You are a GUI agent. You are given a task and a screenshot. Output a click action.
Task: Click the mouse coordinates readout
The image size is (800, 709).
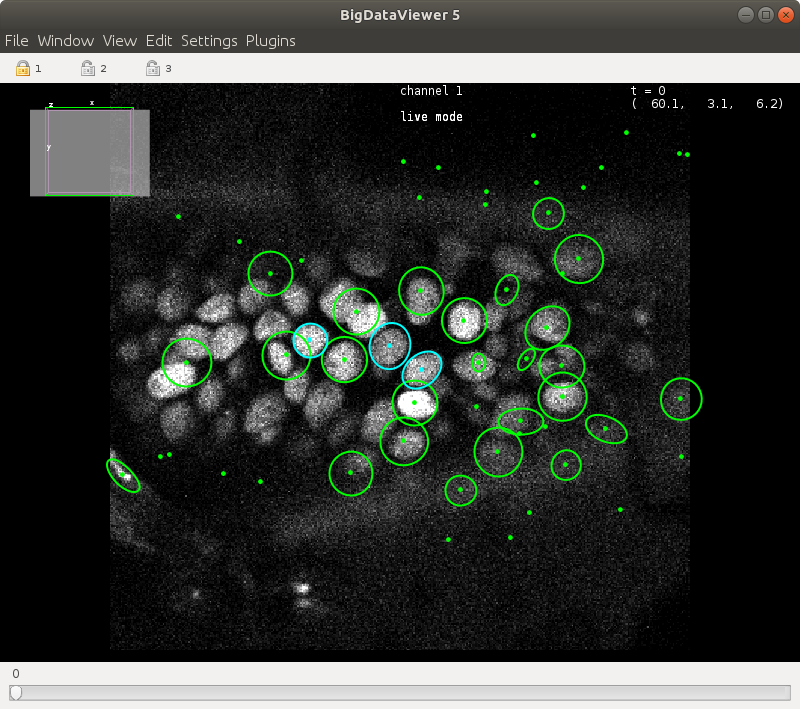(707, 104)
